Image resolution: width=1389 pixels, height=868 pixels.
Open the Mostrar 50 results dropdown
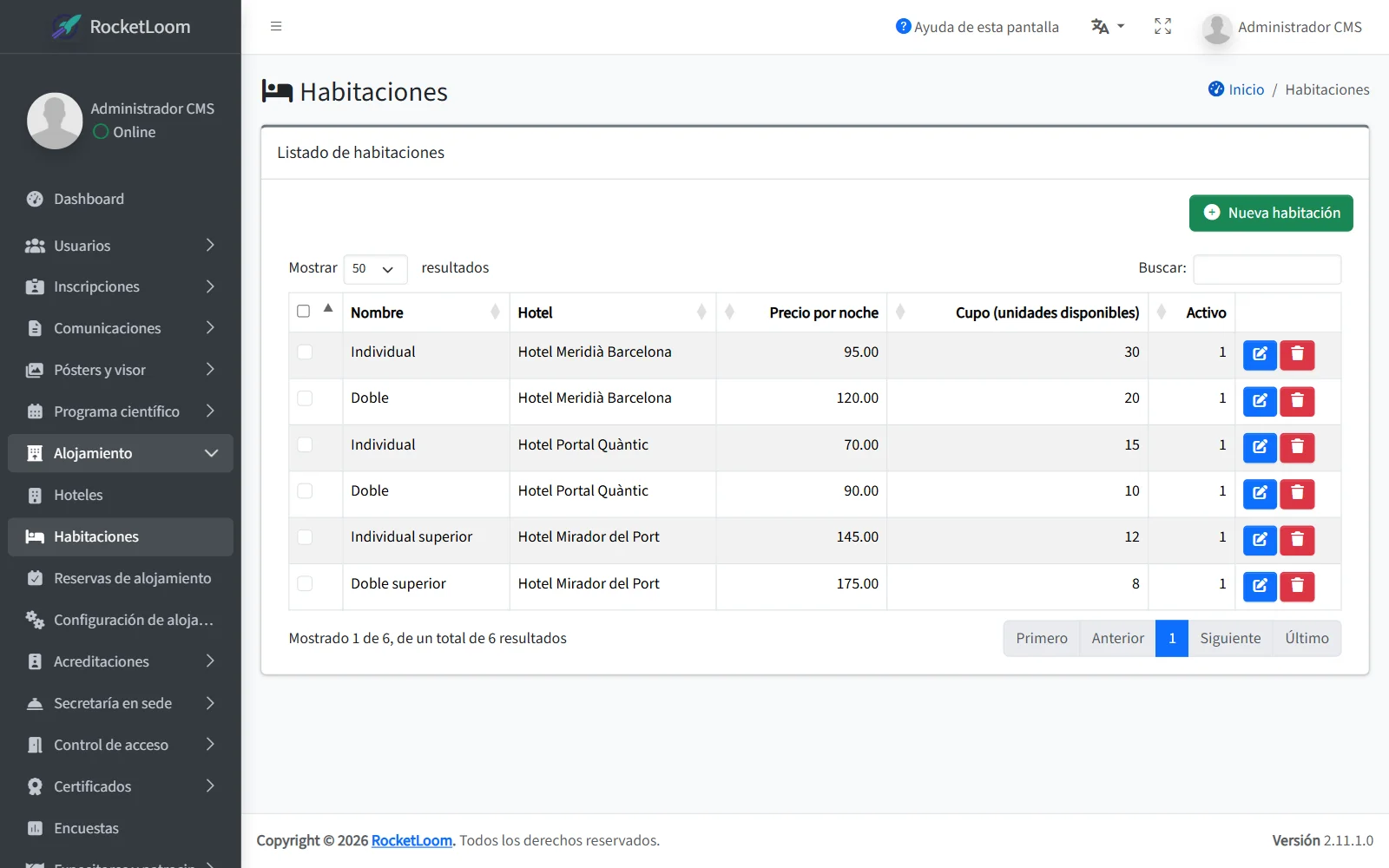click(x=375, y=269)
